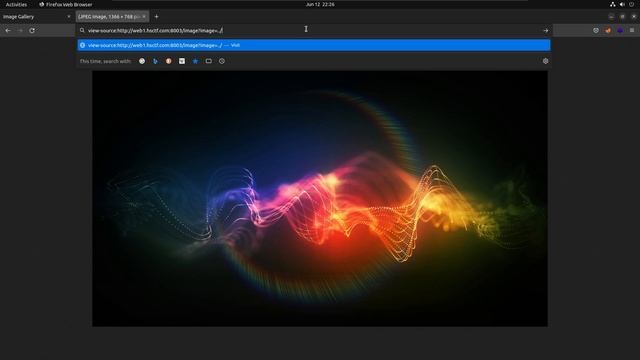The height and width of the screenshot is (360, 640).
Task: Minimize the Firefox window
Action: [x=611, y=17]
